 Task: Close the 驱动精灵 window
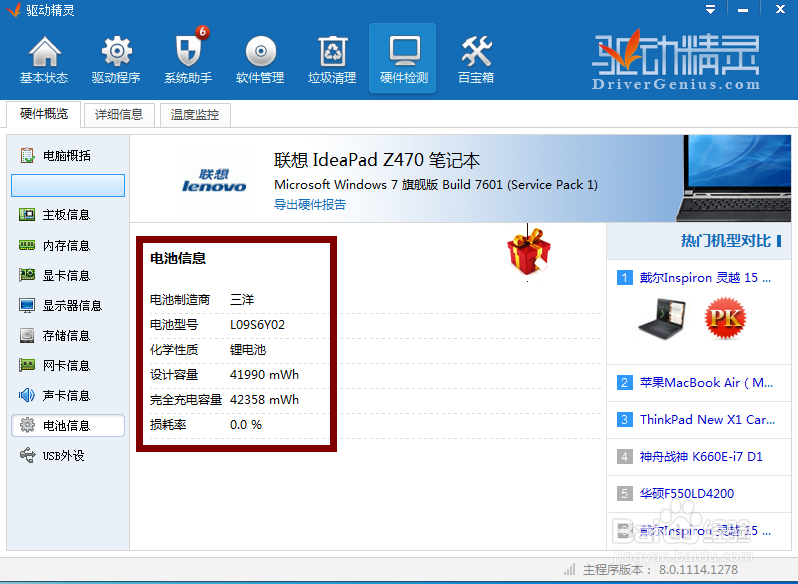tap(780, 9)
